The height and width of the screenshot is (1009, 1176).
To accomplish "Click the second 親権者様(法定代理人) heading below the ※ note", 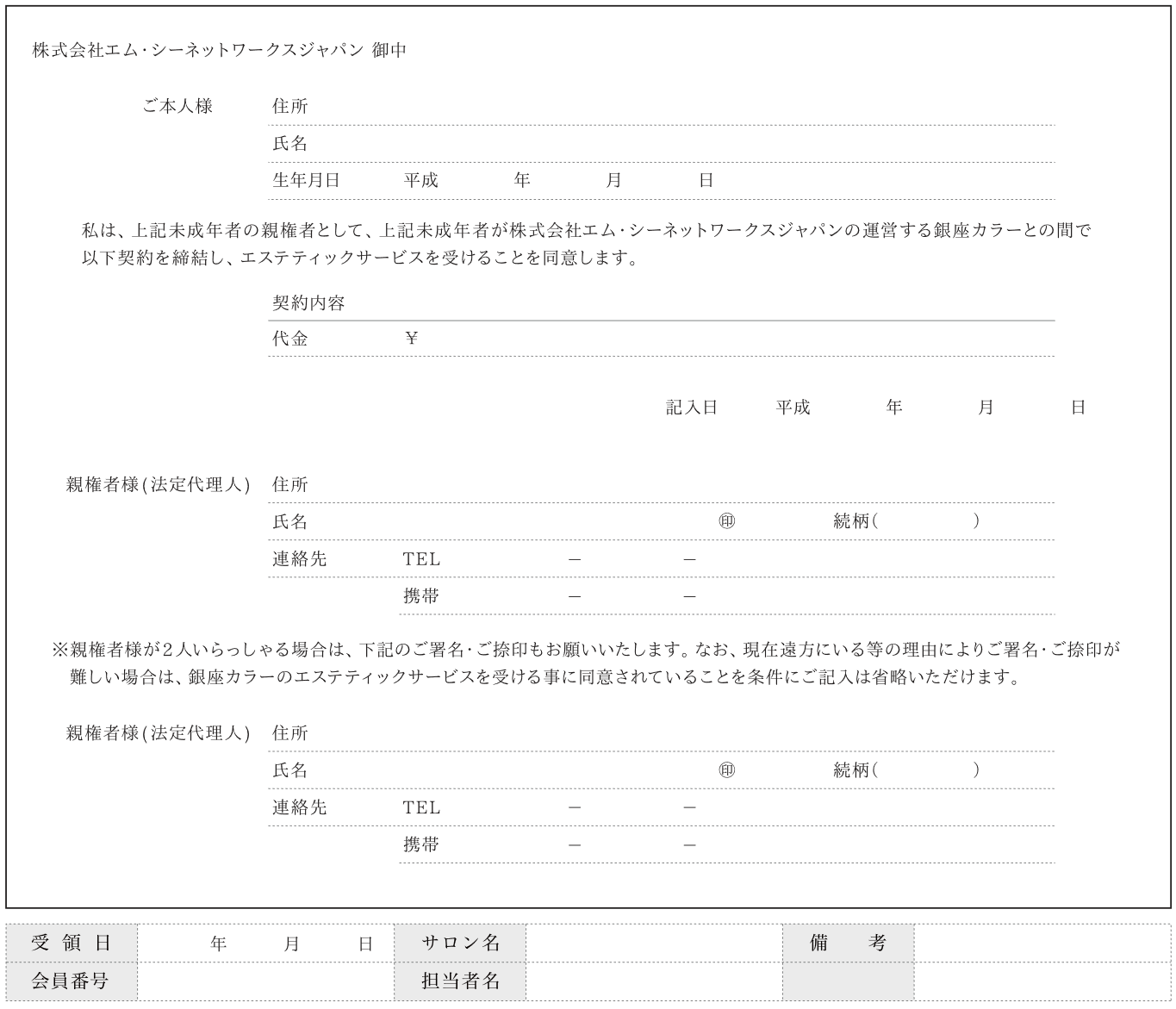I will (x=158, y=734).
